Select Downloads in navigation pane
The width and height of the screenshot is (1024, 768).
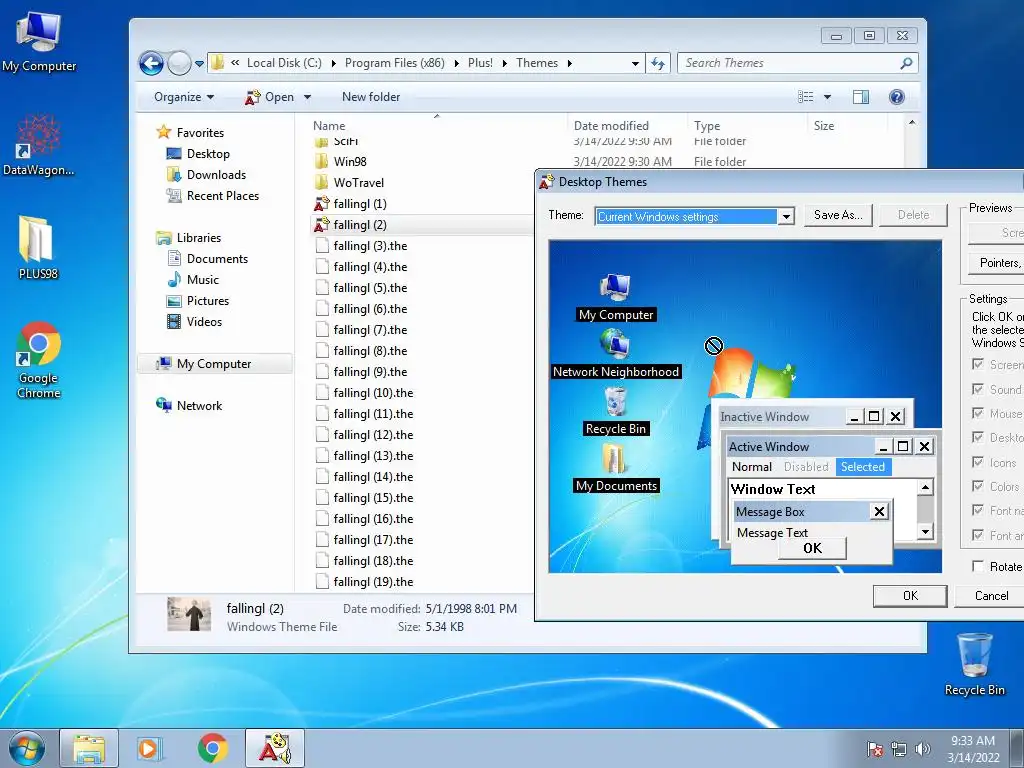click(206, 175)
